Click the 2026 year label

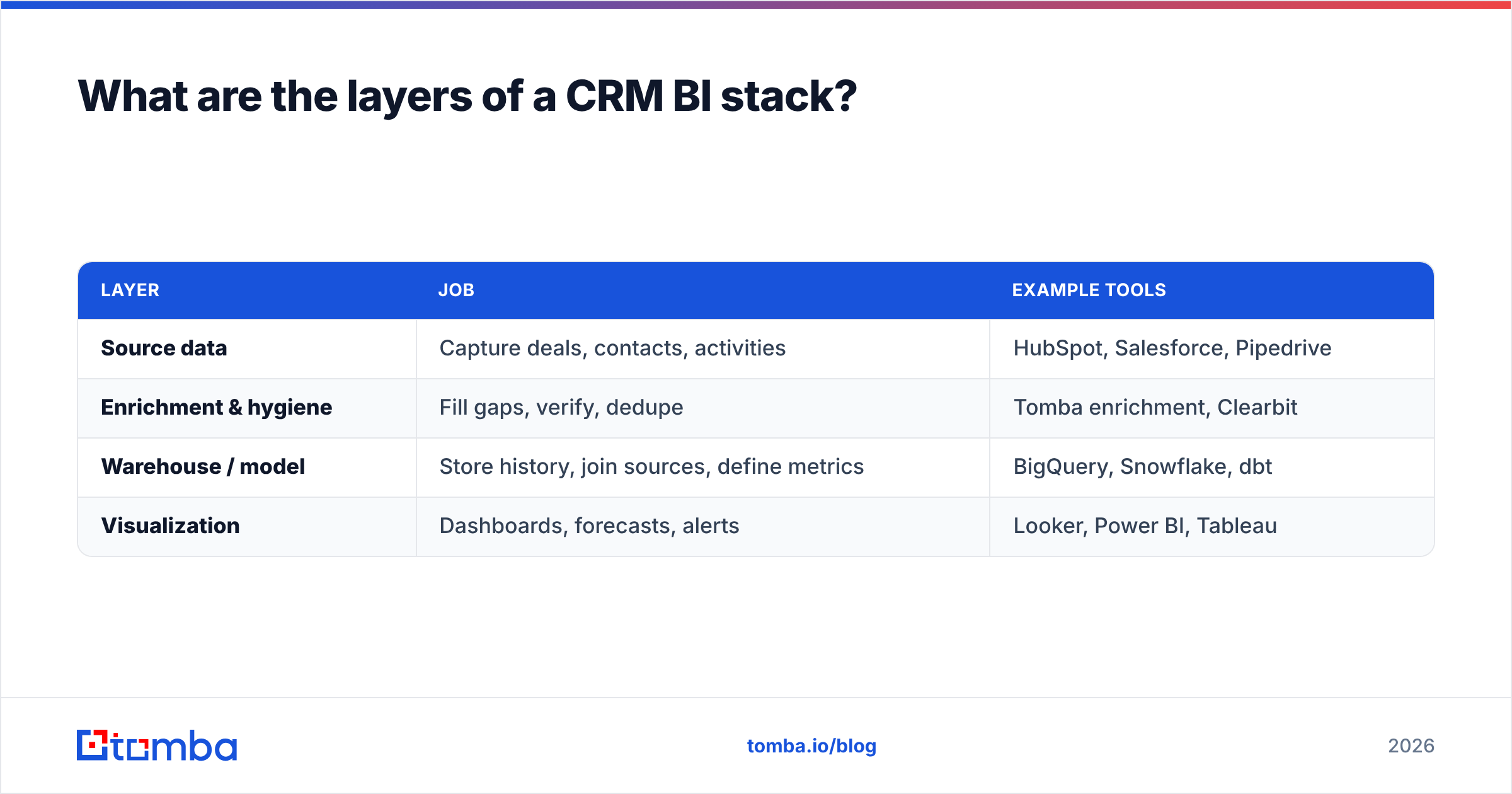point(1411,746)
